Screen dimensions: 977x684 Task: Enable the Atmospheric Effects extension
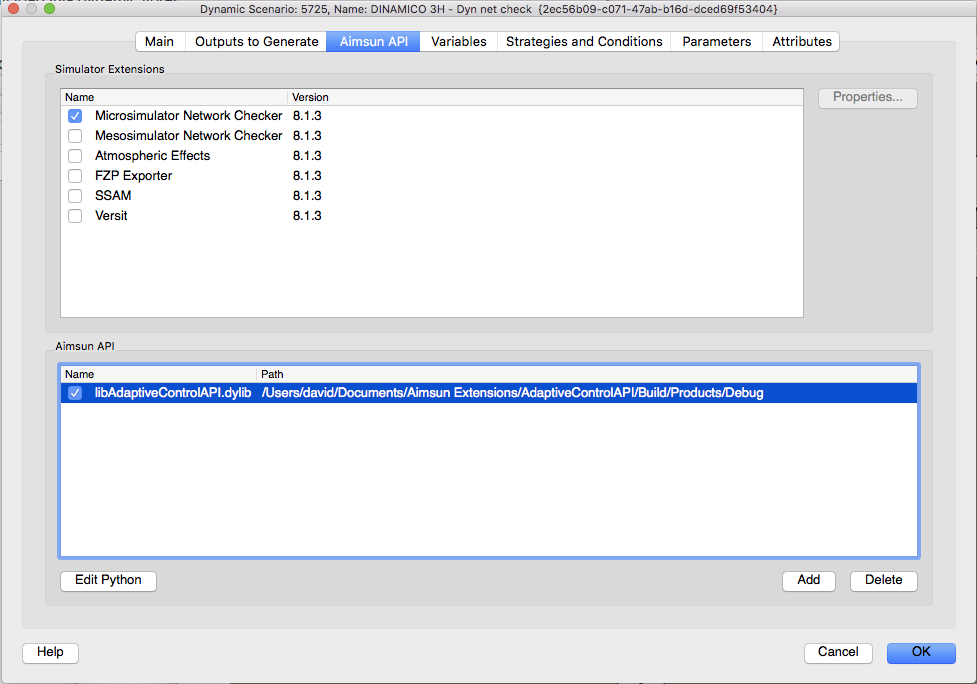point(75,155)
